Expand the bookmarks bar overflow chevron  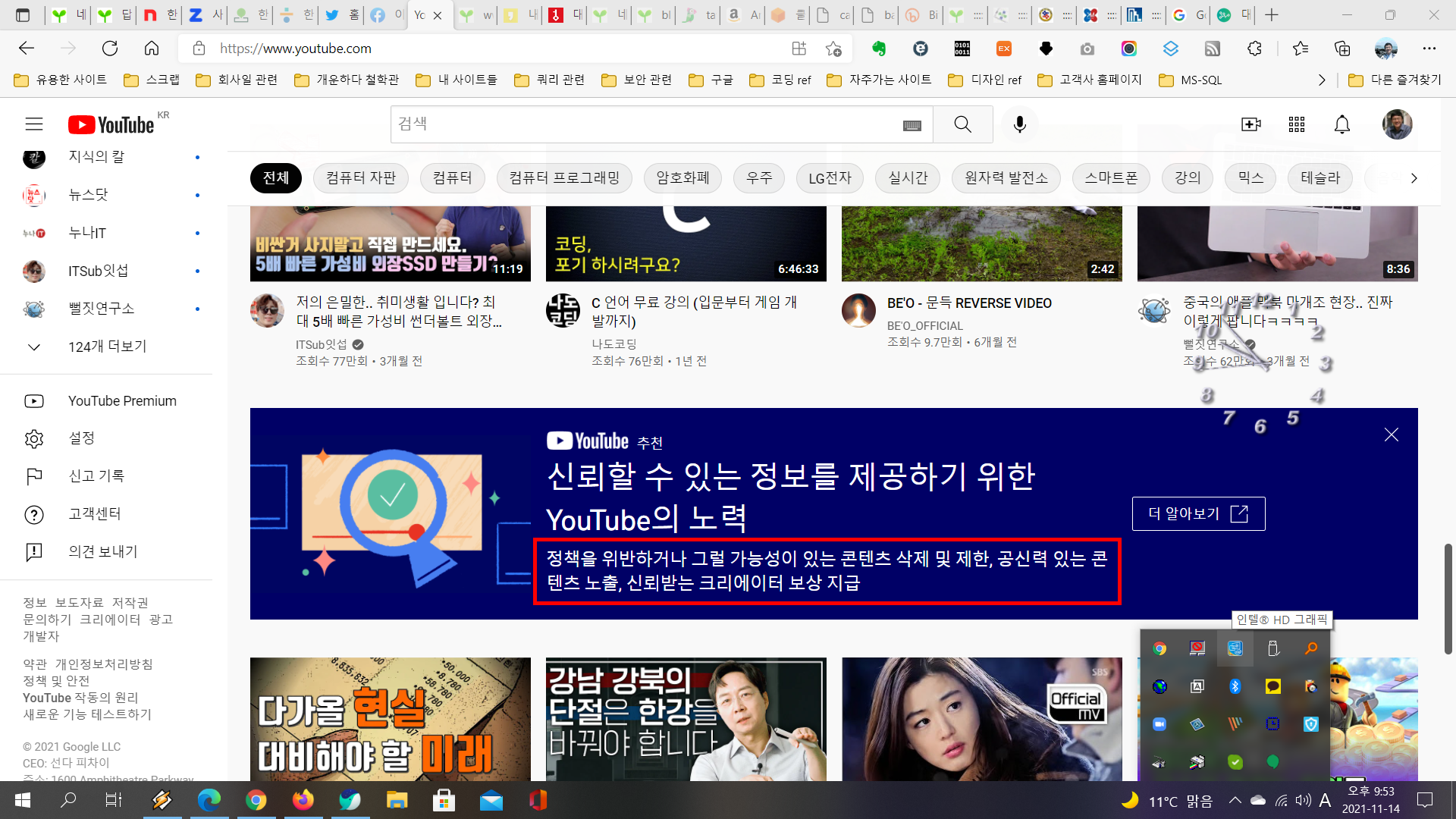[1322, 80]
